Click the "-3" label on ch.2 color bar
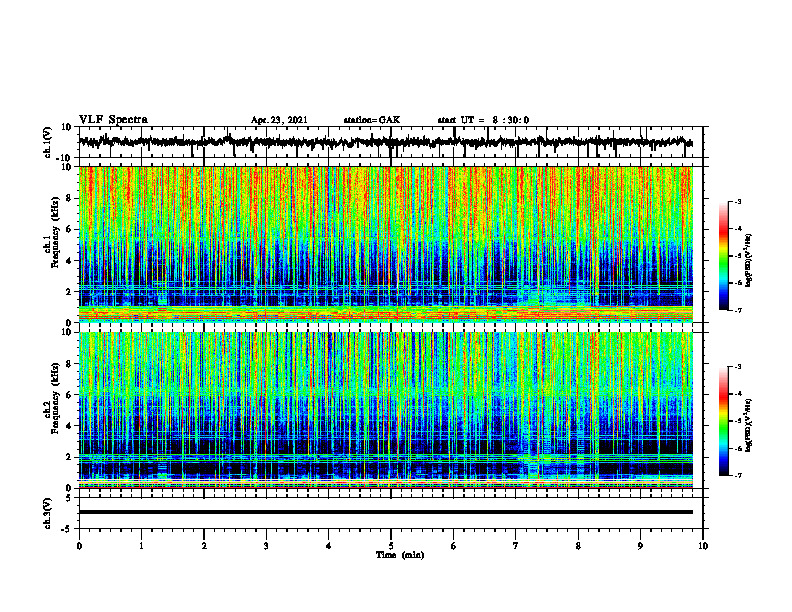The image size is (792, 612). click(x=737, y=367)
